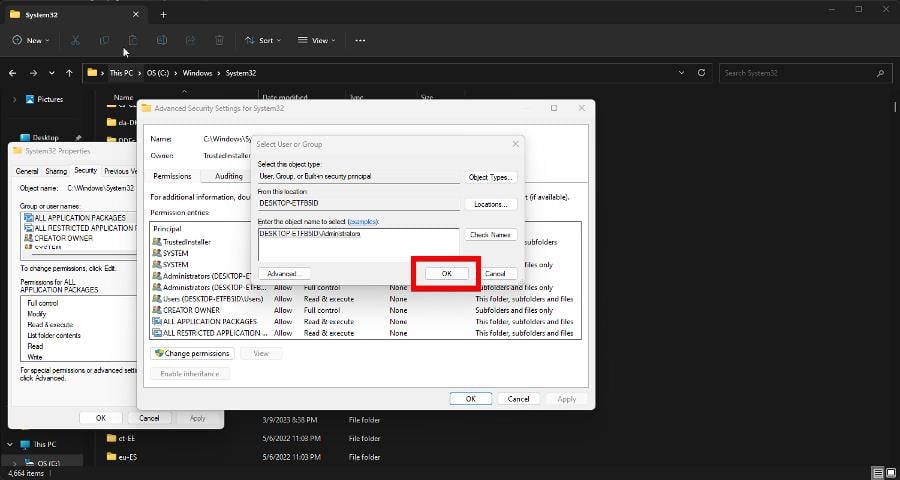Open the Sort dropdown menu

263,40
